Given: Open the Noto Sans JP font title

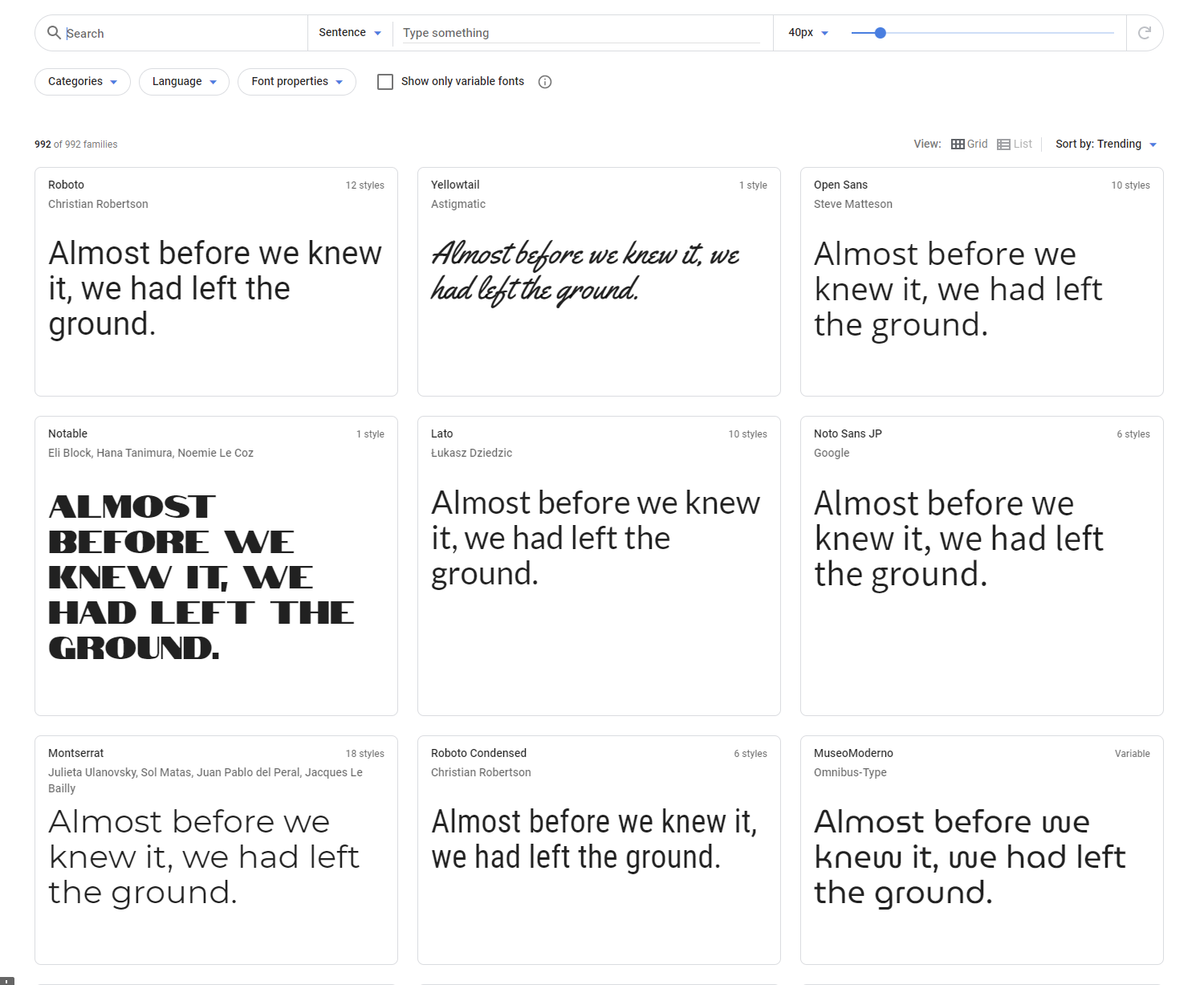Looking at the screenshot, I should pyautogui.click(x=848, y=434).
